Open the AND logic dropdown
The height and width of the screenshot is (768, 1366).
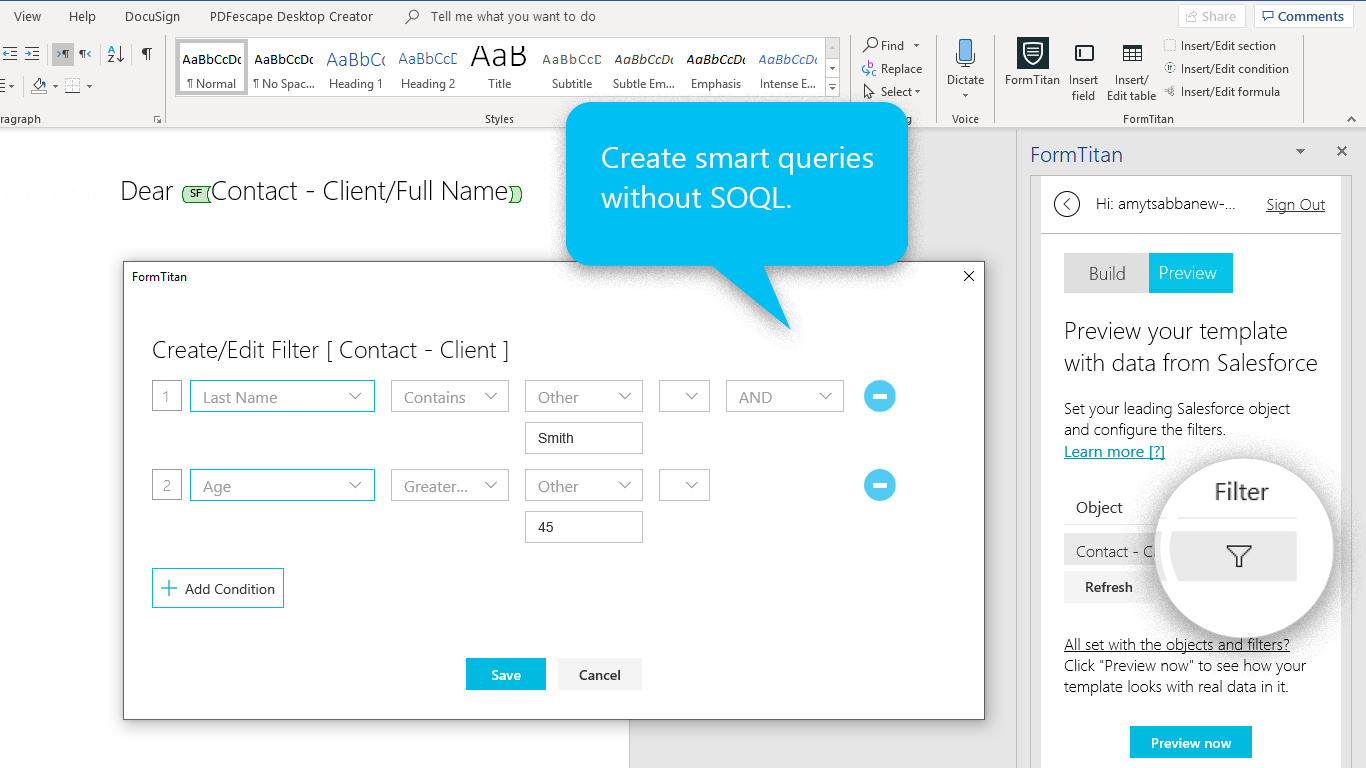point(785,397)
